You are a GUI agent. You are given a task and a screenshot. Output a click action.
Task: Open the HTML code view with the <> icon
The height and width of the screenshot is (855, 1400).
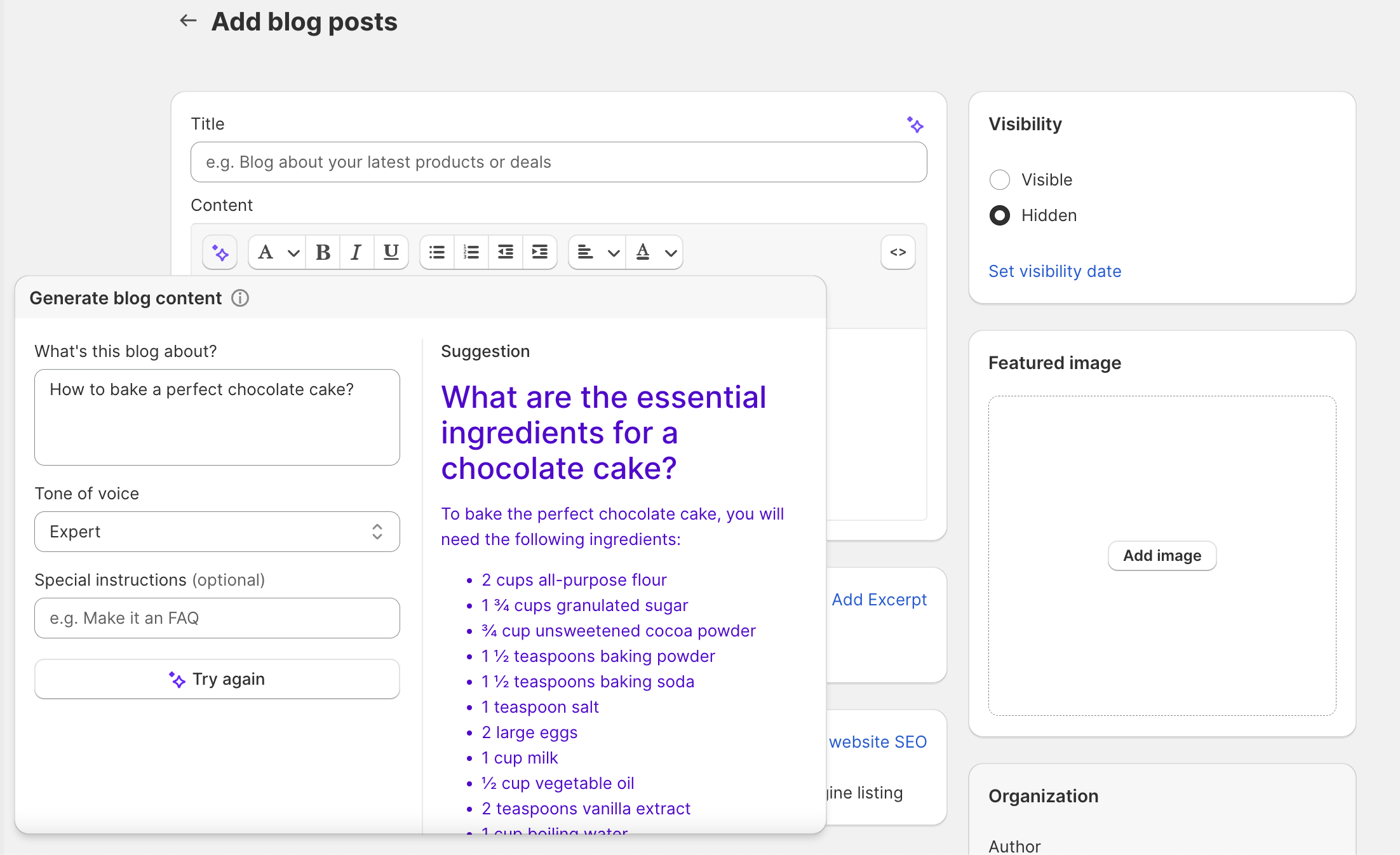pyautogui.click(x=898, y=252)
